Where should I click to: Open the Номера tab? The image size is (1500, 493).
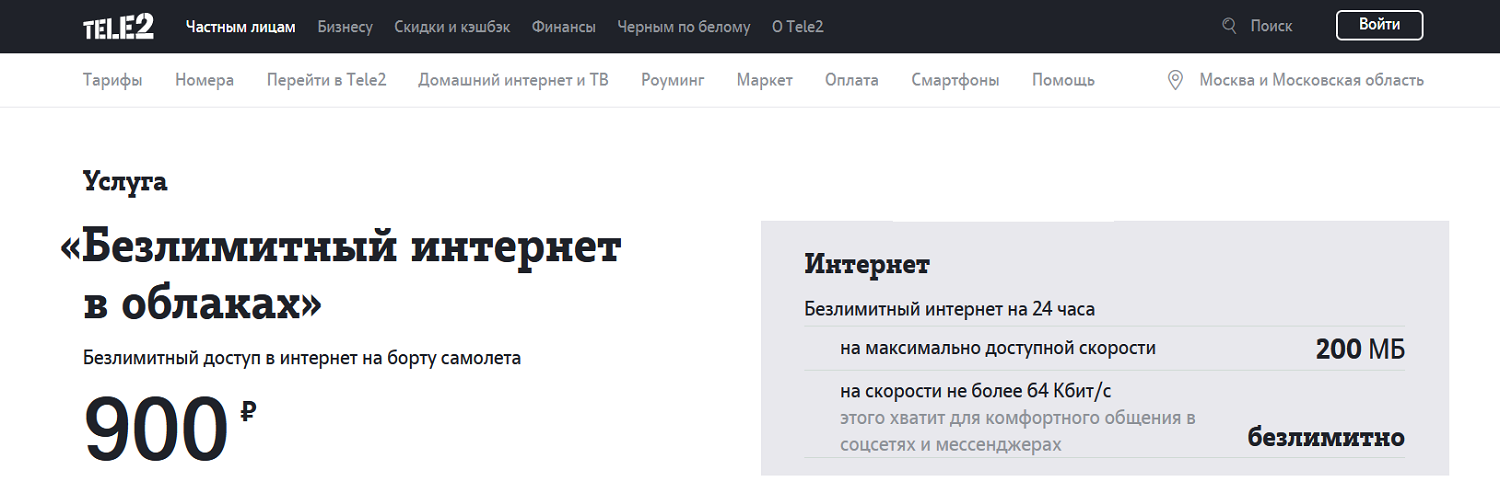[205, 80]
